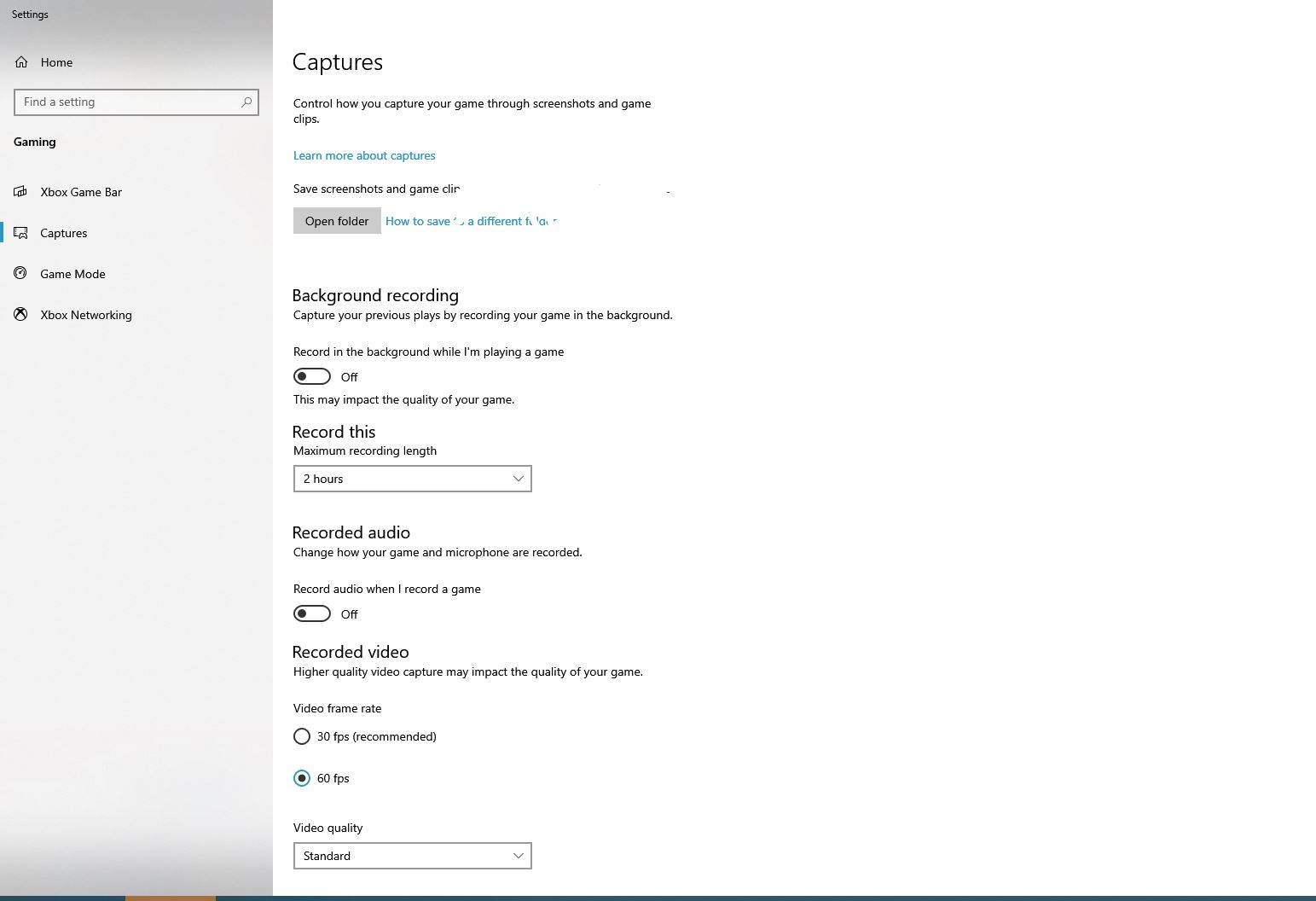Open Maximum recording length dropdown
The height and width of the screenshot is (901, 1316).
[x=413, y=479]
